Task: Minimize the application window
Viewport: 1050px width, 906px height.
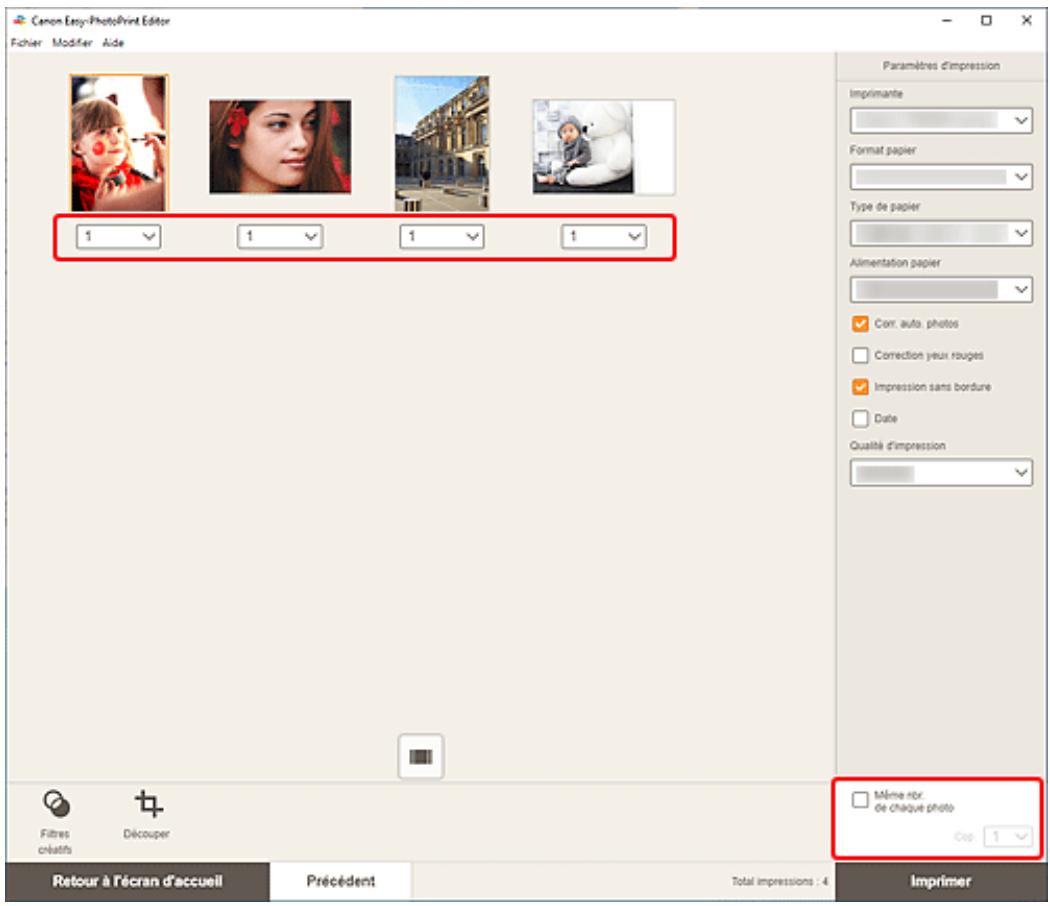Action: [x=947, y=21]
